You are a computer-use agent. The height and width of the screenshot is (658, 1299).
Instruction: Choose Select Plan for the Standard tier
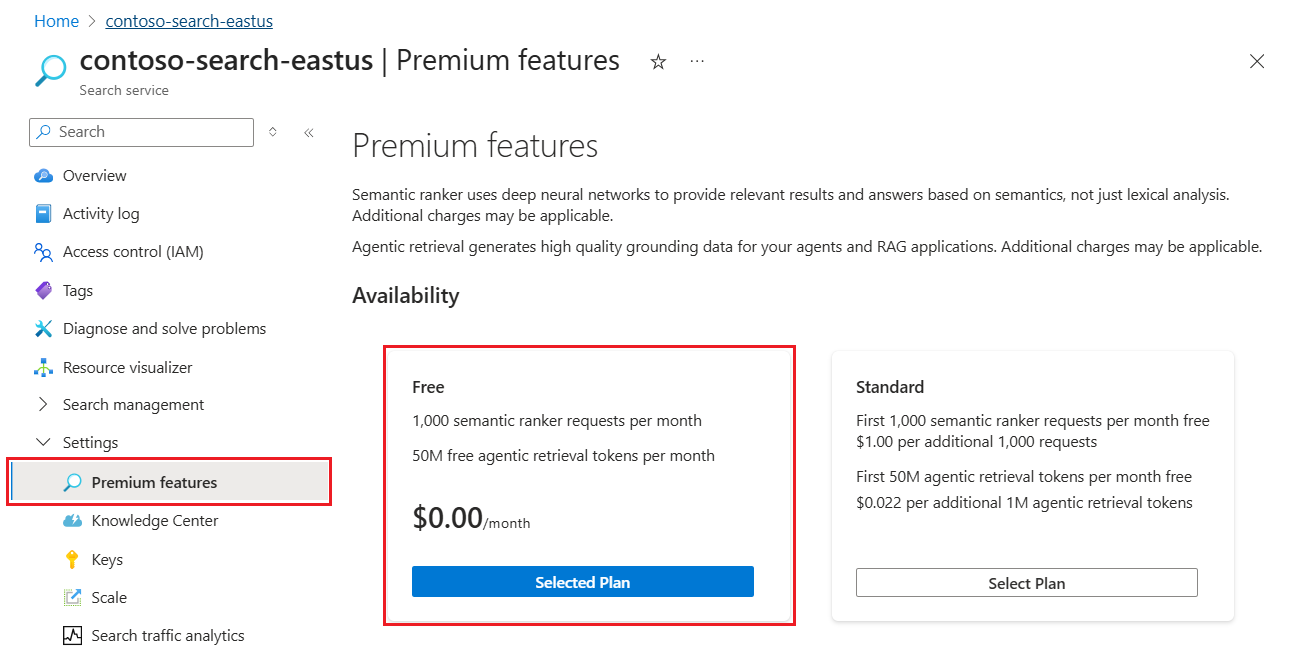tap(1027, 582)
